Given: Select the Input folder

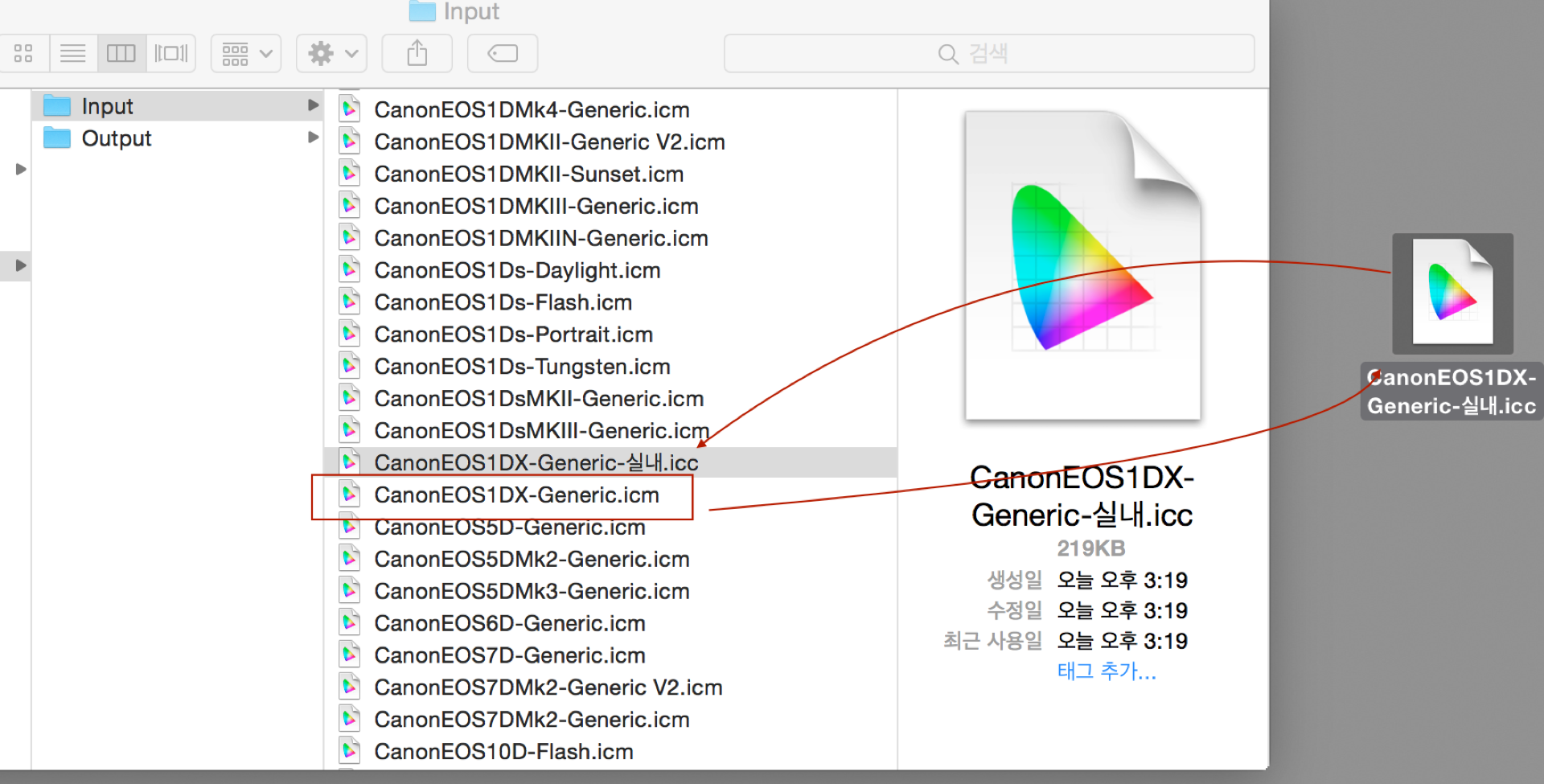Looking at the screenshot, I should [x=107, y=106].
